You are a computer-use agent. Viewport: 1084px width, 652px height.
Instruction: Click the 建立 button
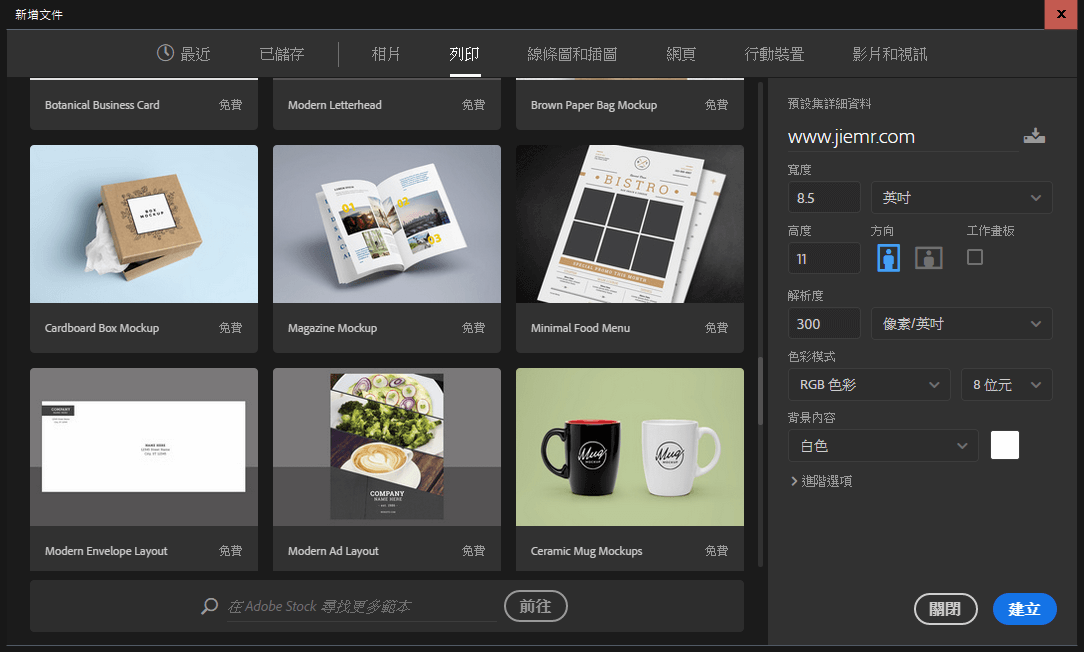point(1024,608)
